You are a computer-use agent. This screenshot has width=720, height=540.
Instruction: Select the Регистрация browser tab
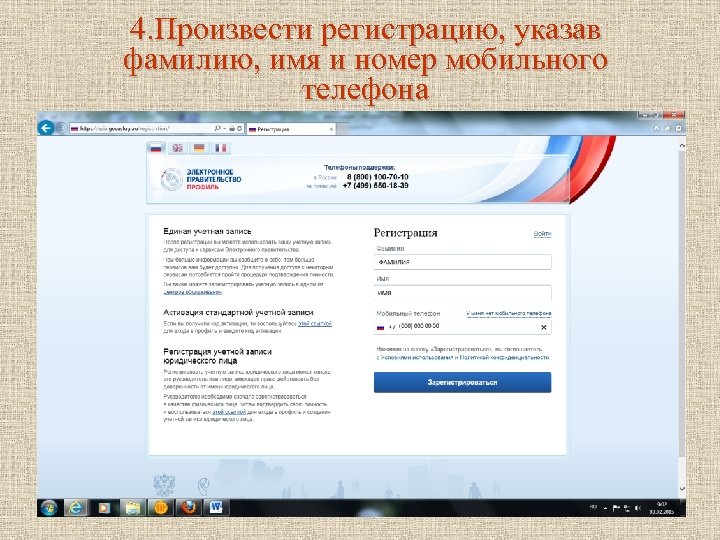[x=291, y=129]
